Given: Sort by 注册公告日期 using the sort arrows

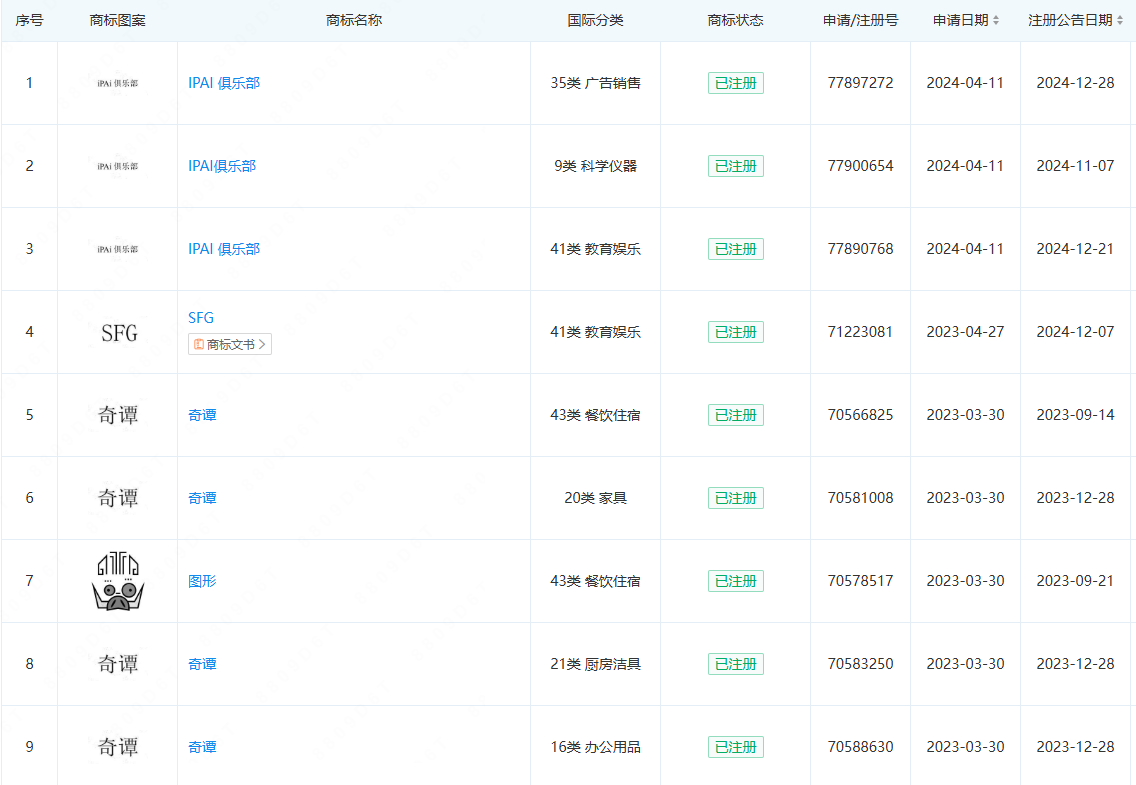Looking at the screenshot, I should pos(1119,21).
